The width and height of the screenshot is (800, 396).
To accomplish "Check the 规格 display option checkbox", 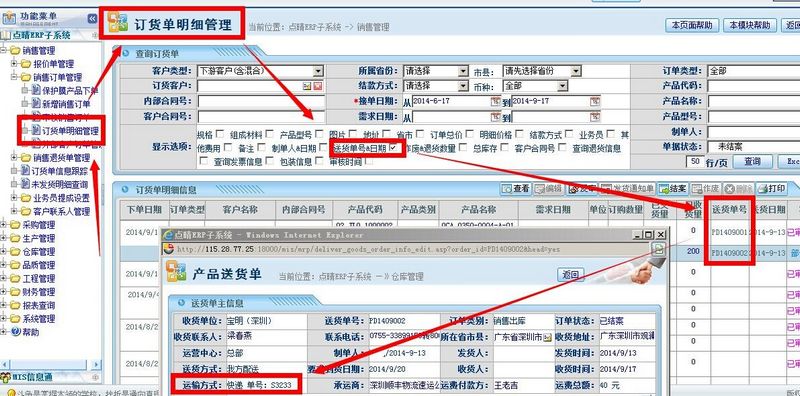I will 220,134.
